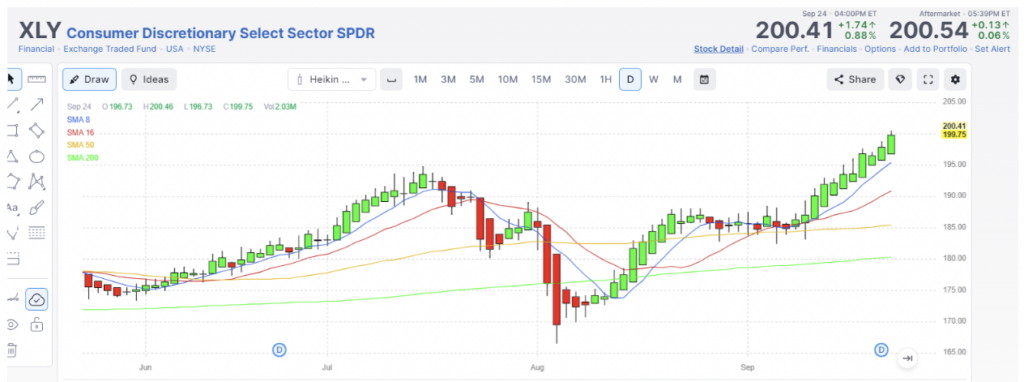Select the text annotation tool

[x=12, y=208]
